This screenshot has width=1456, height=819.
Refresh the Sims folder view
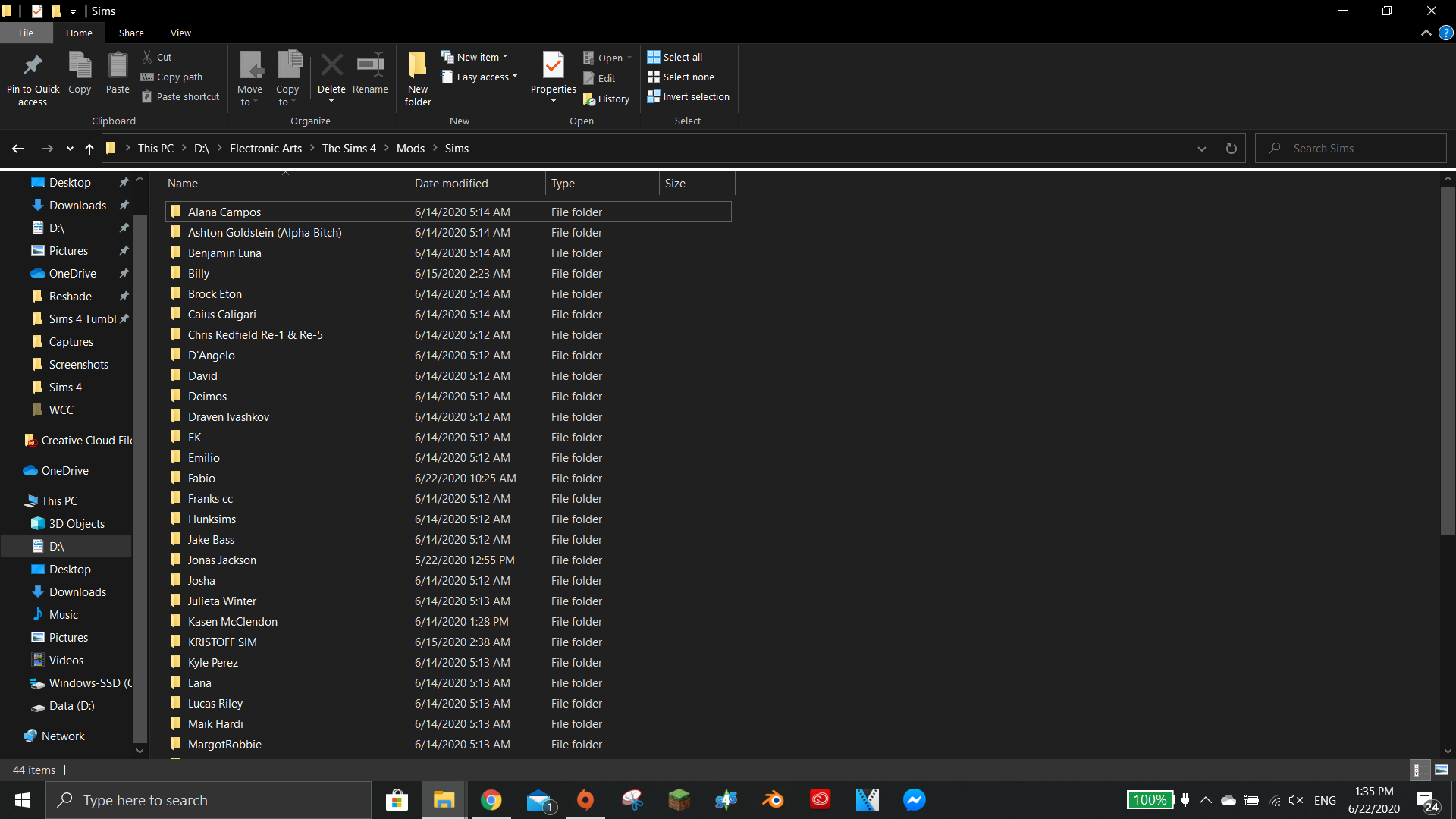tap(1232, 149)
